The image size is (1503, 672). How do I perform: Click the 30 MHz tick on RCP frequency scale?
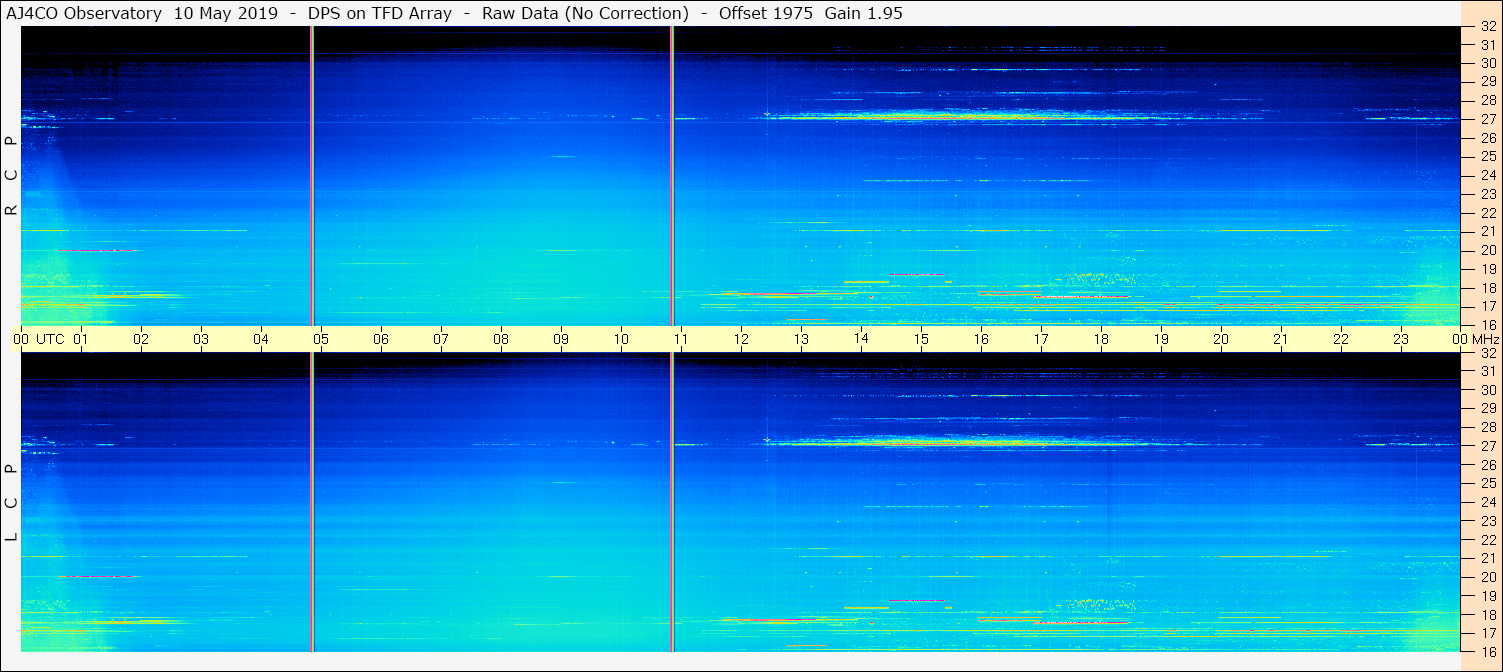pos(1488,63)
